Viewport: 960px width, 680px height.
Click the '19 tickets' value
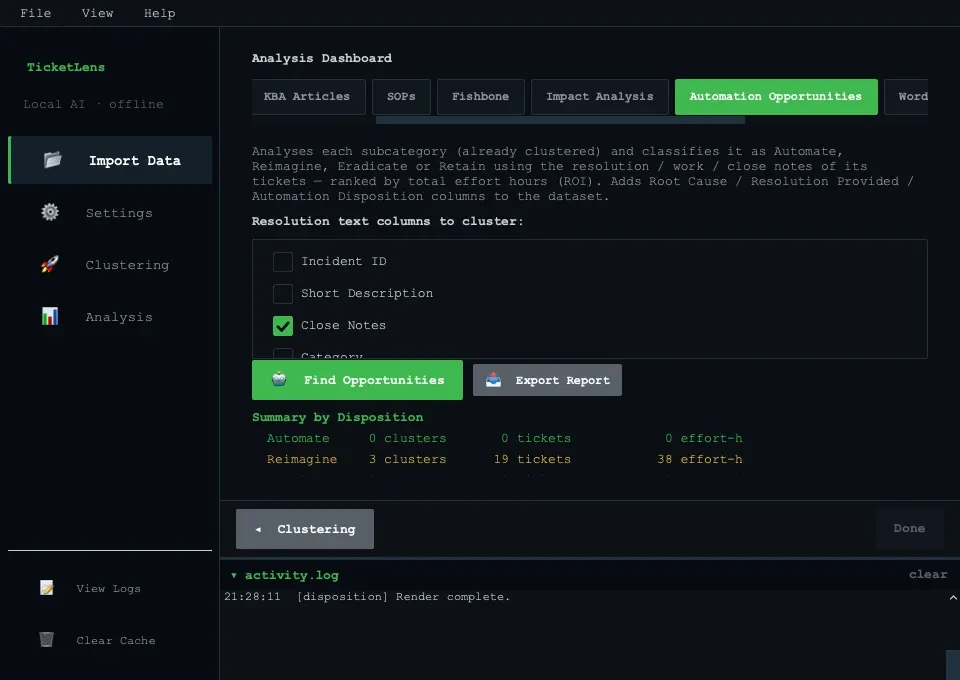tap(532, 459)
